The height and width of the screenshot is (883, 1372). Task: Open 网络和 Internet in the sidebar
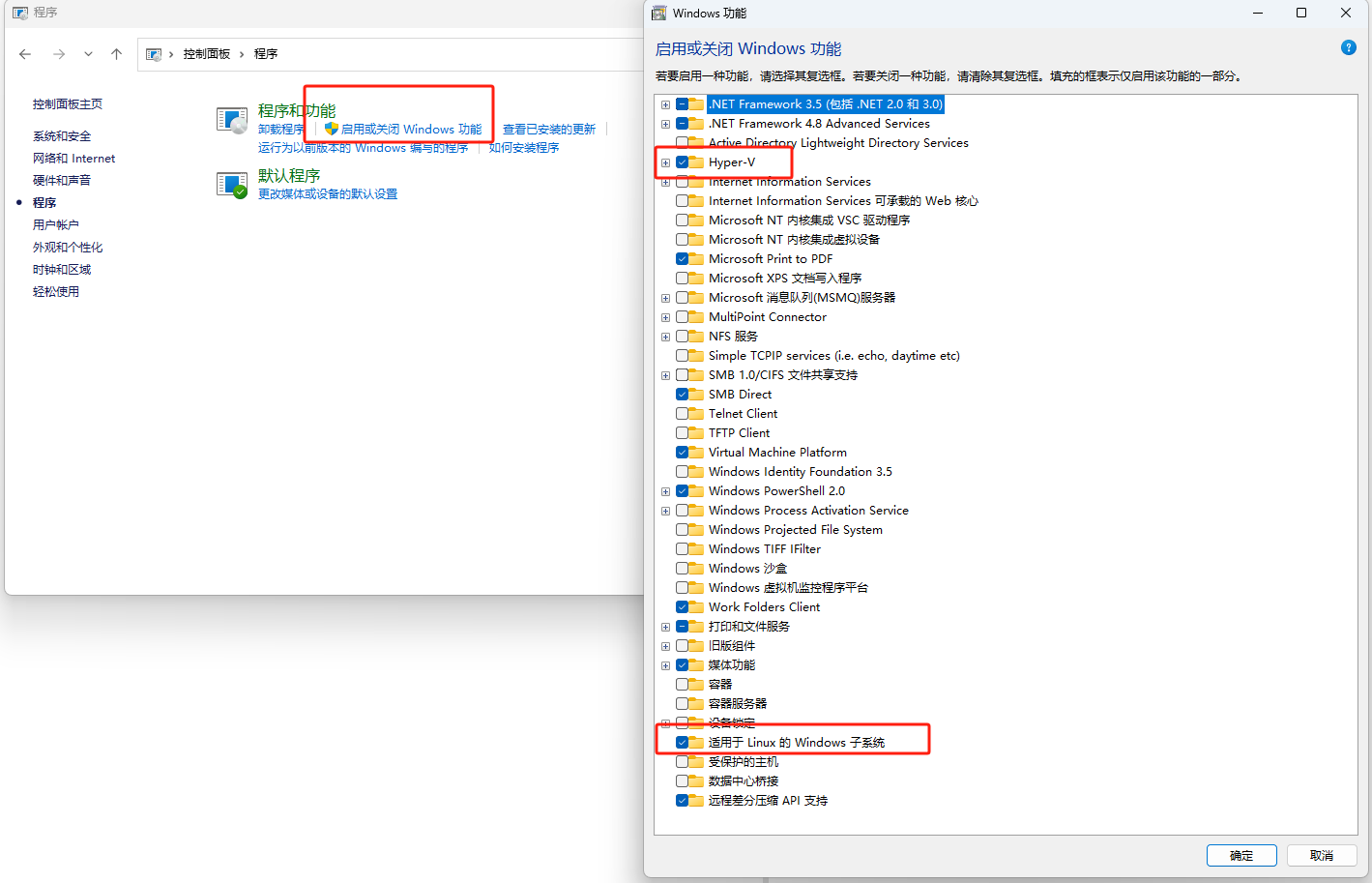pyautogui.click(x=73, y=159)
